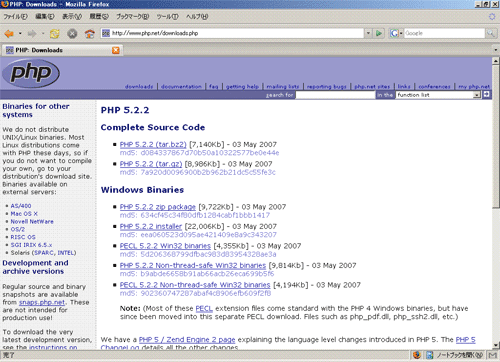This screenshot has height=362, width=500.
Task: Click the site search submit arrow
Action: [487, 95]
